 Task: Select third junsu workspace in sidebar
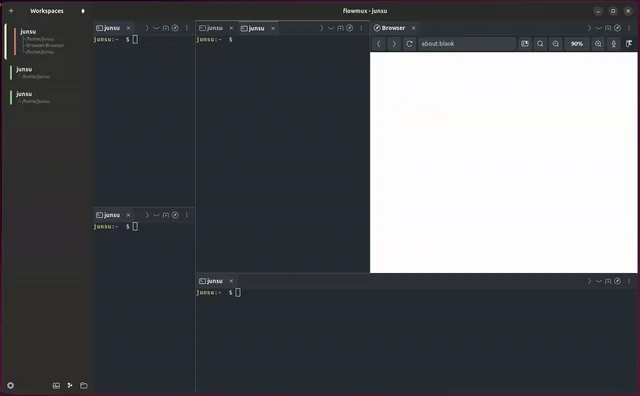[49, 97]
